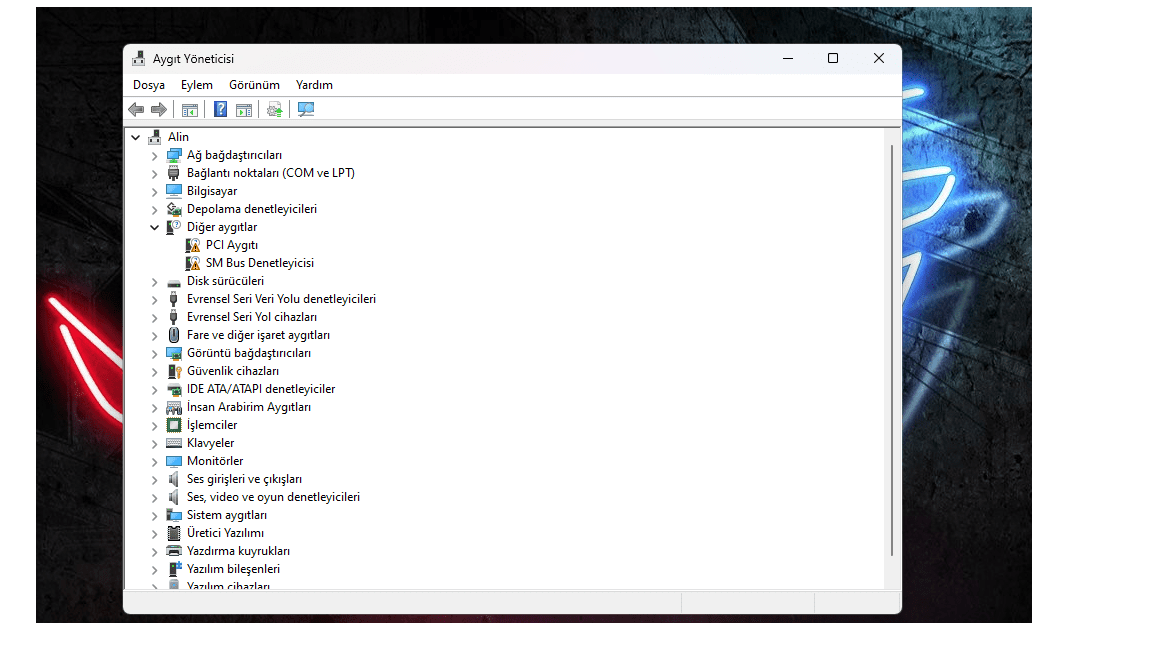Click the show/hide console tree icon
Image resolution: width=1152 pixels, height=648 pixels.
point(189,110)
